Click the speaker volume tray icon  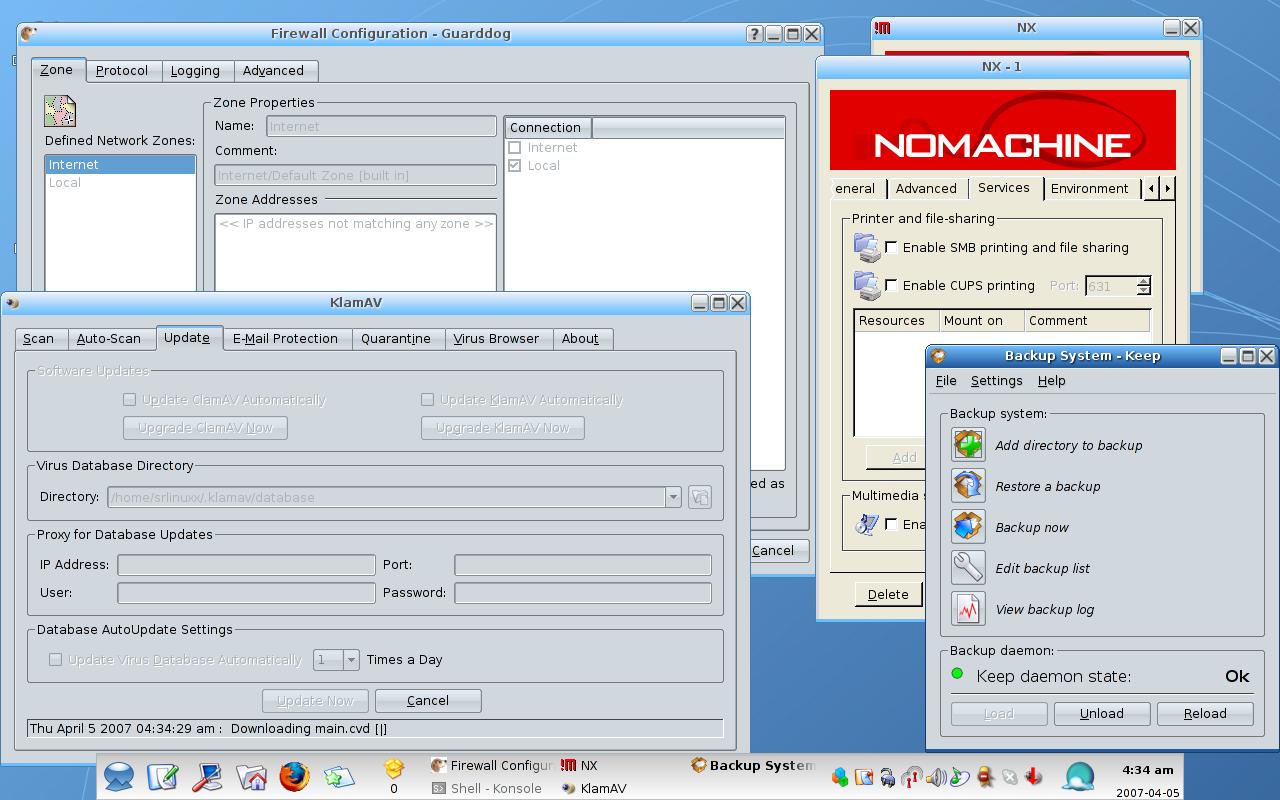coord(936,776)
